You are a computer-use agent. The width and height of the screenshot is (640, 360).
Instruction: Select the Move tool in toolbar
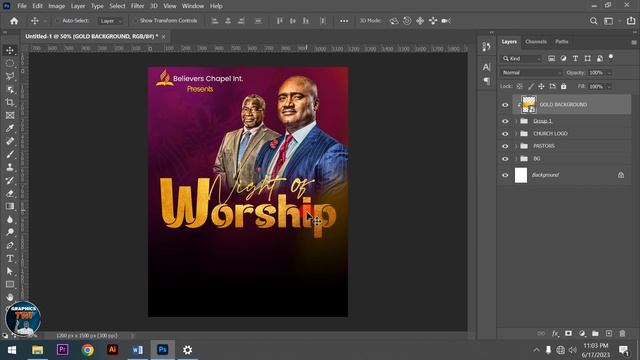pos(10,50)
